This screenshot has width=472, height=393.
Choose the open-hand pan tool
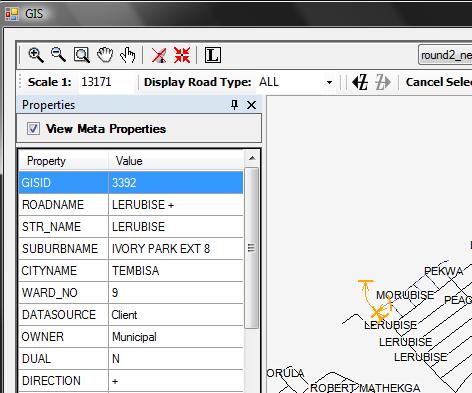[105, 55]
